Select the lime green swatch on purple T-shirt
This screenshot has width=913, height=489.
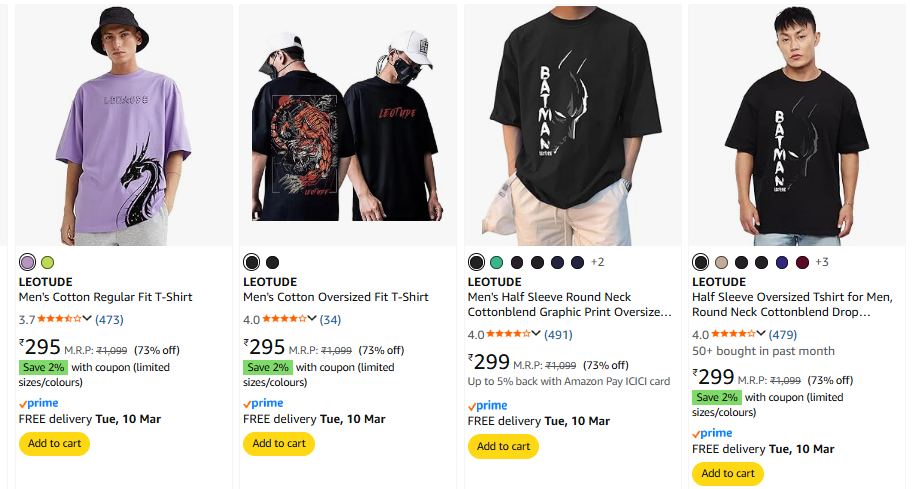[48, 262]
